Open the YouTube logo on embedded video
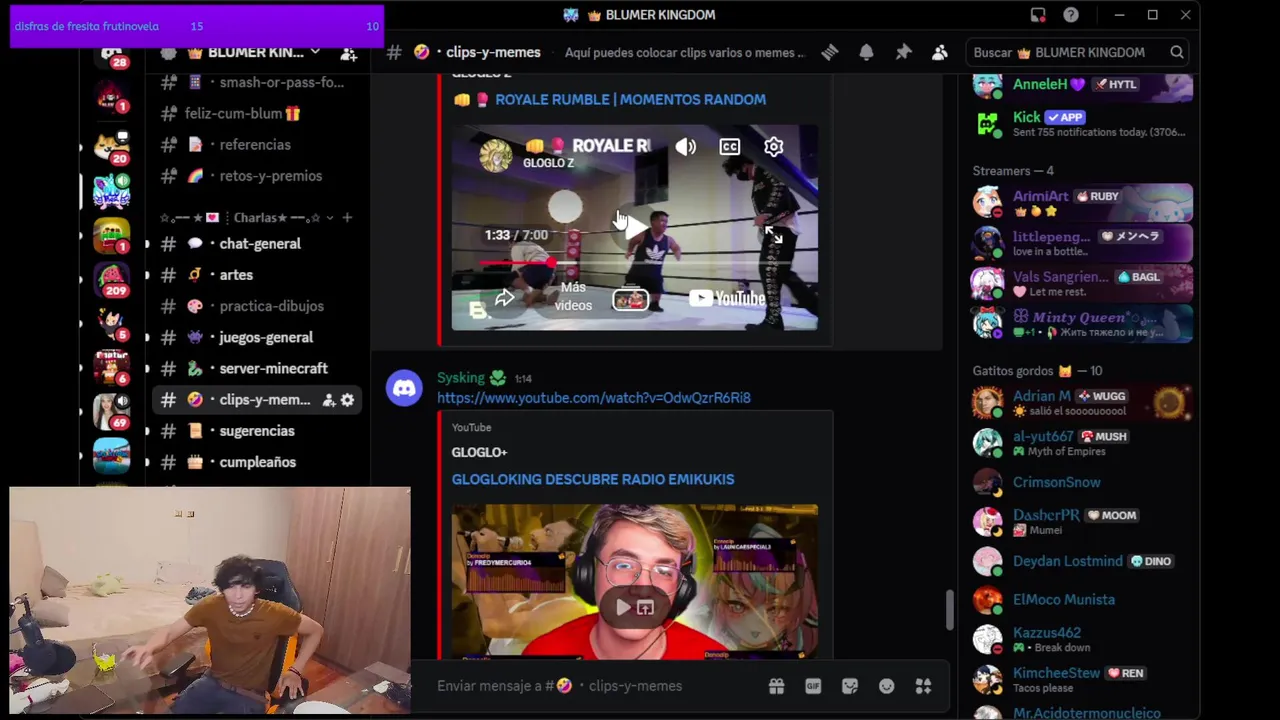Viewport: 1280px width, 720px height. click(727, 298)
